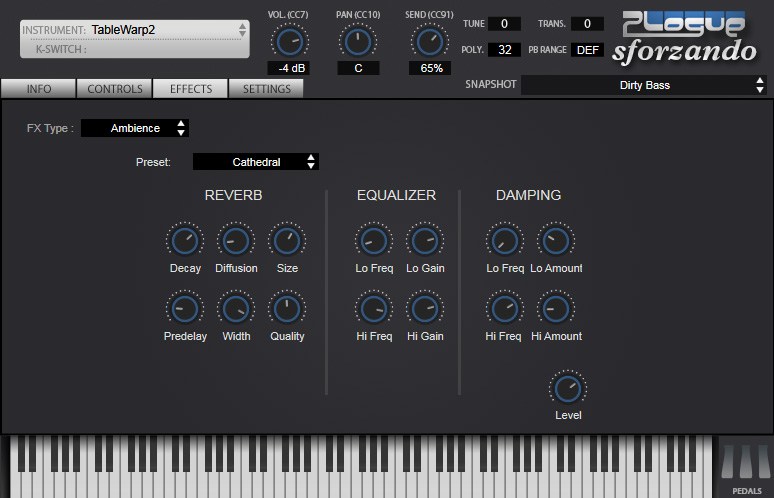
Task: Click the REVERB section heading
Action: click(x=233, y=195)
